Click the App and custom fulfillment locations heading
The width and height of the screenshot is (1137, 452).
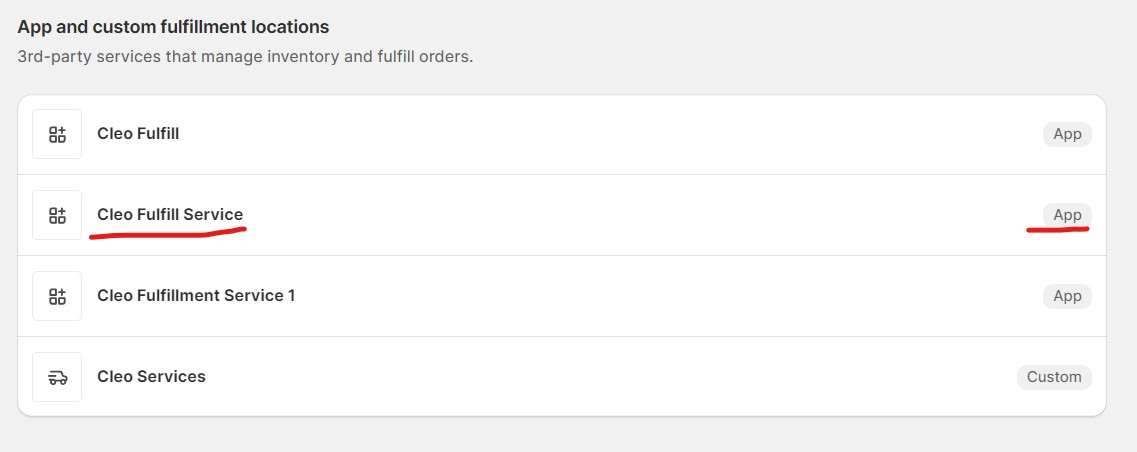[173, 27]
